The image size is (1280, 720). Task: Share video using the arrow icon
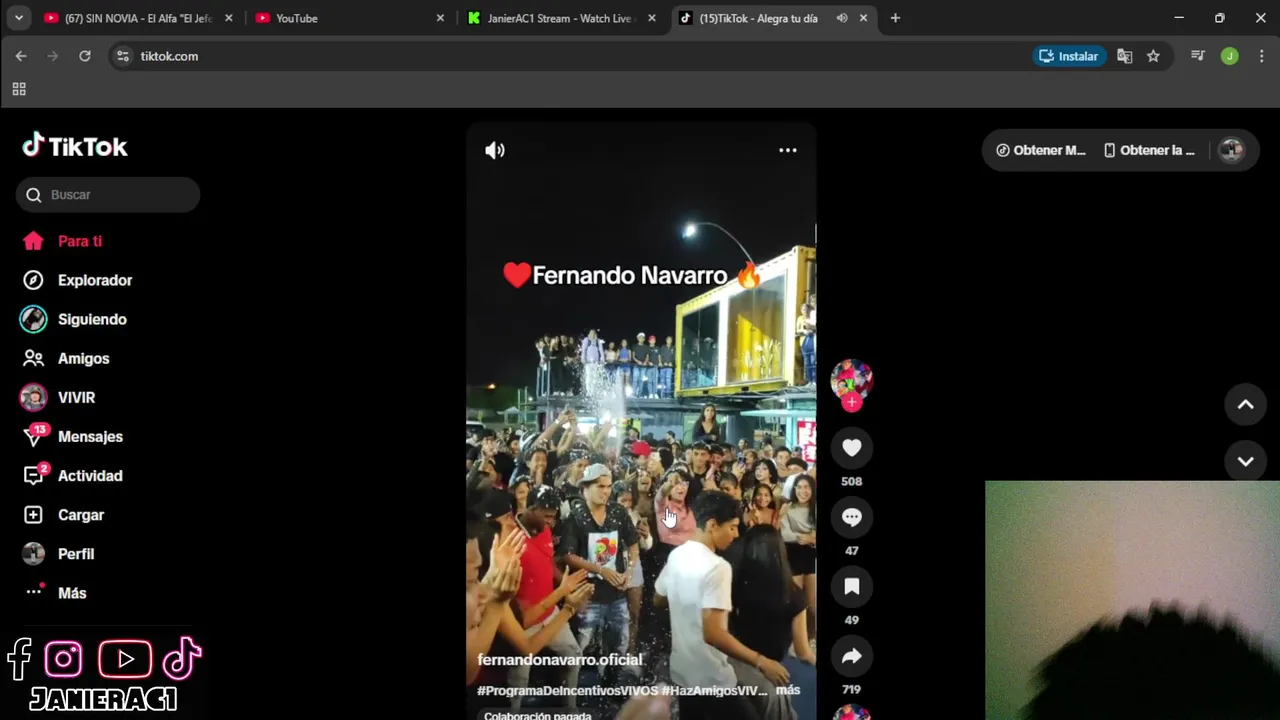[852, 656]
